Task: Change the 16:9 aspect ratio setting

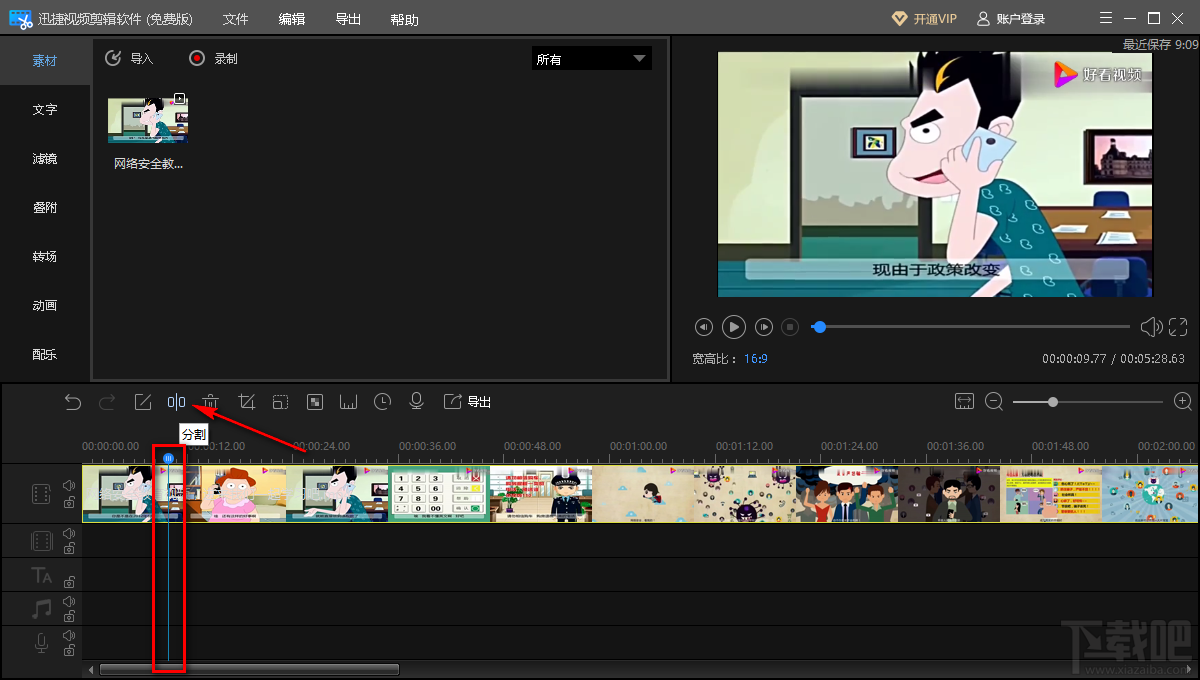Action: coord(755,358)
